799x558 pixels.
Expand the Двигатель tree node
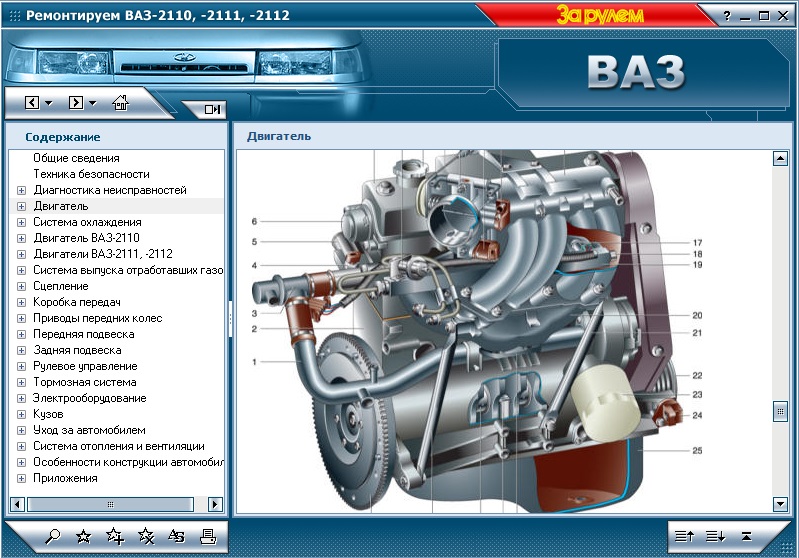click(x=21, y=206)
